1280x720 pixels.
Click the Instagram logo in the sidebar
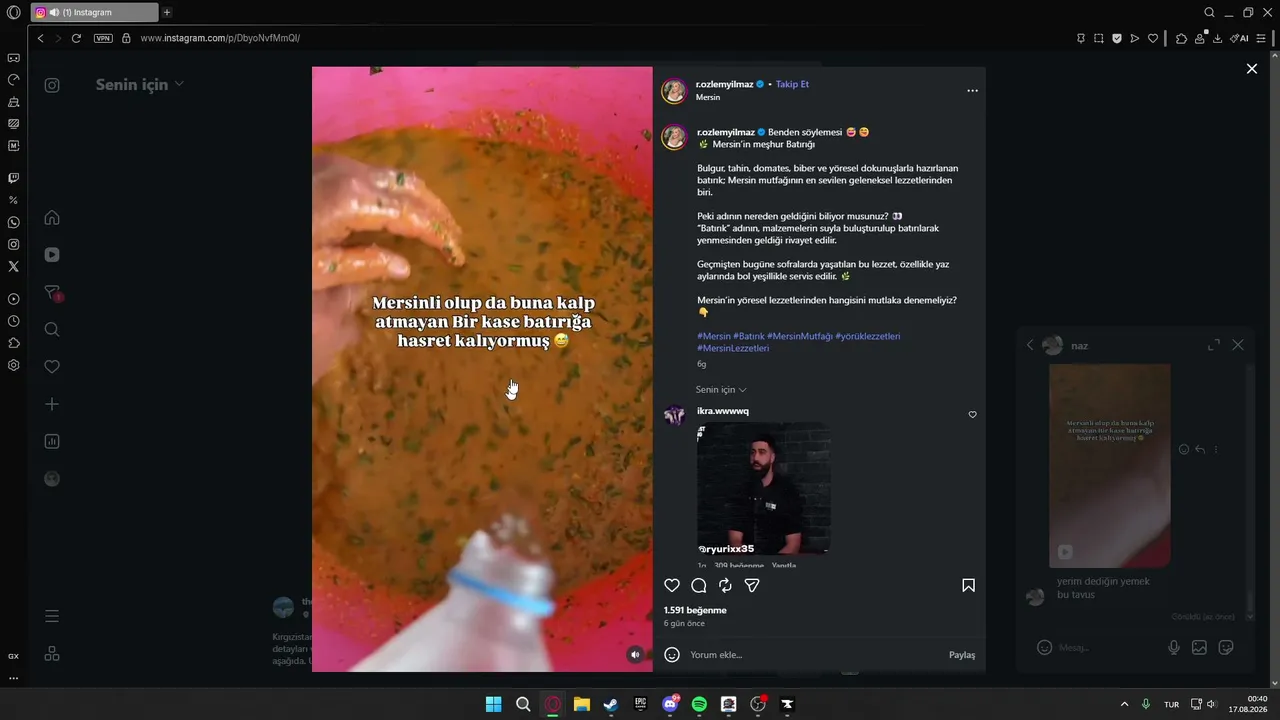pos(52,85)
